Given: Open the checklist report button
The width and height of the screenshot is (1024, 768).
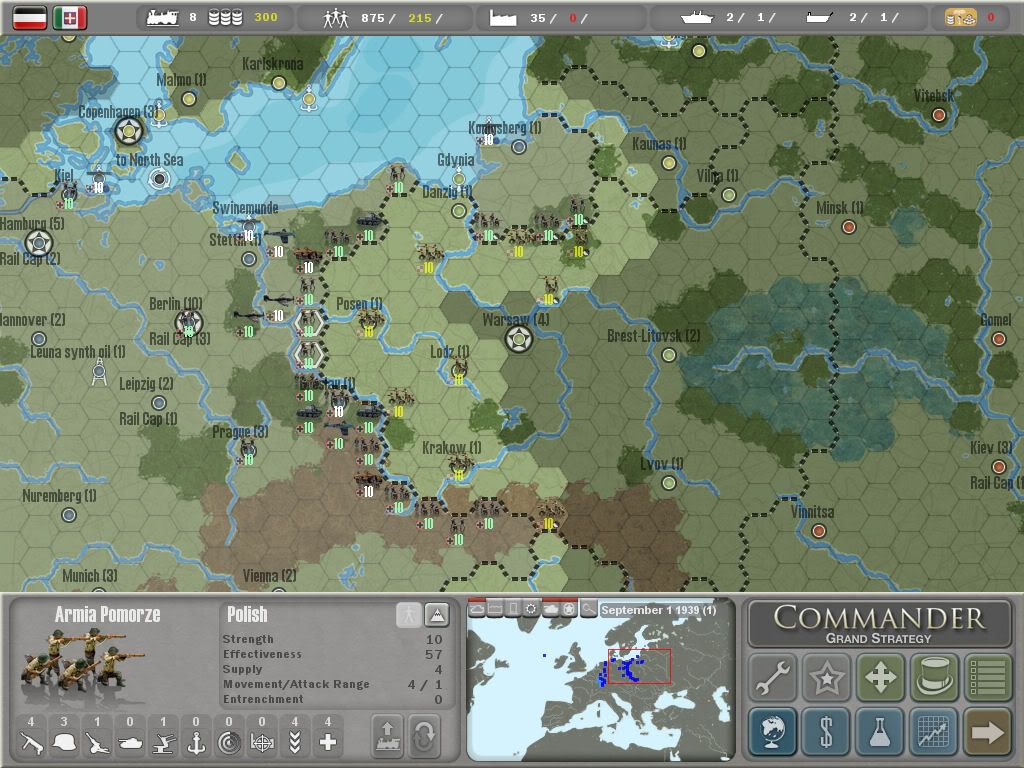Looking at the screenshot, I should tap(987, 677).
